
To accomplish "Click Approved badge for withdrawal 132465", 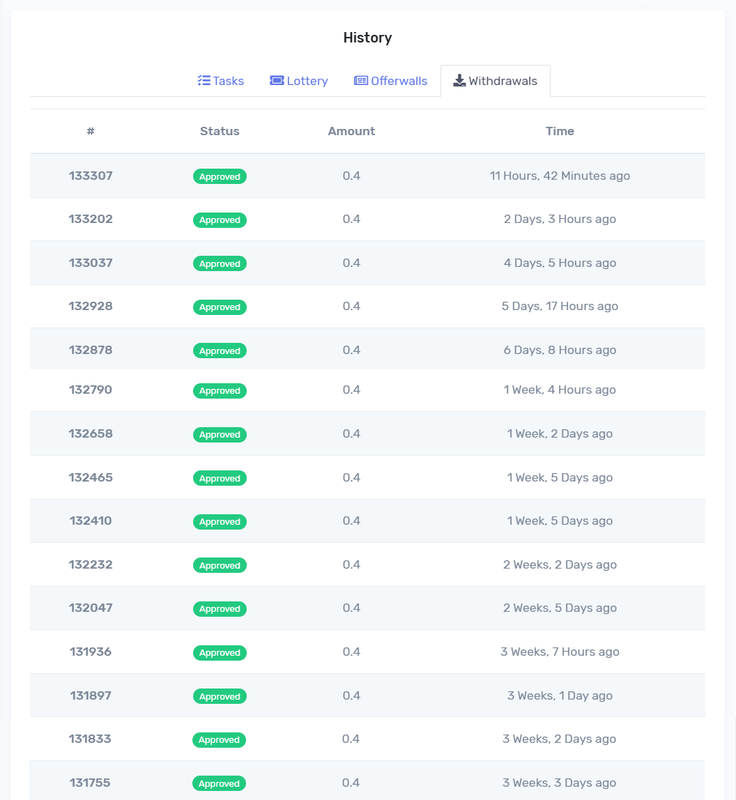I will (x=219, y=479).
